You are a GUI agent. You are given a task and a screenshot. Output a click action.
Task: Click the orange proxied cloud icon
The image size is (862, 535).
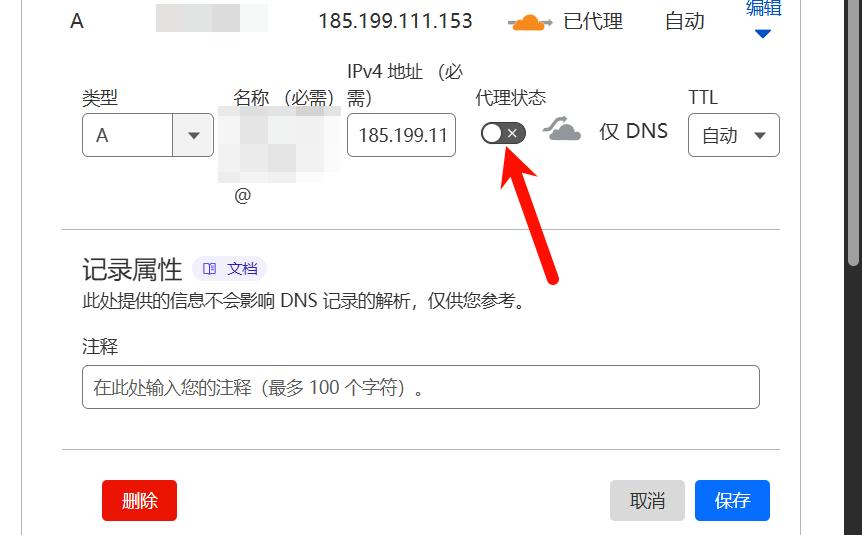(x=530, y=22)
